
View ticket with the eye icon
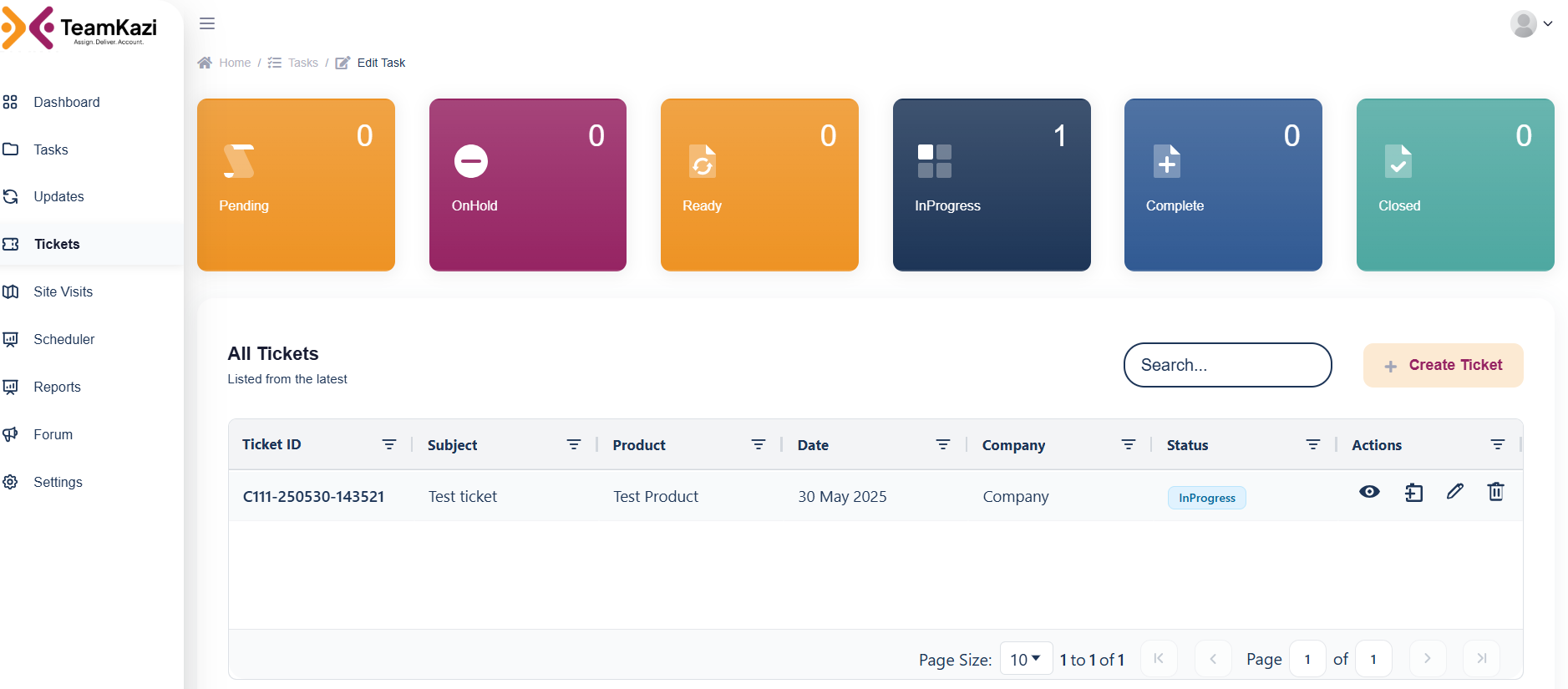pyautogui.click(x=1369, y=492)
